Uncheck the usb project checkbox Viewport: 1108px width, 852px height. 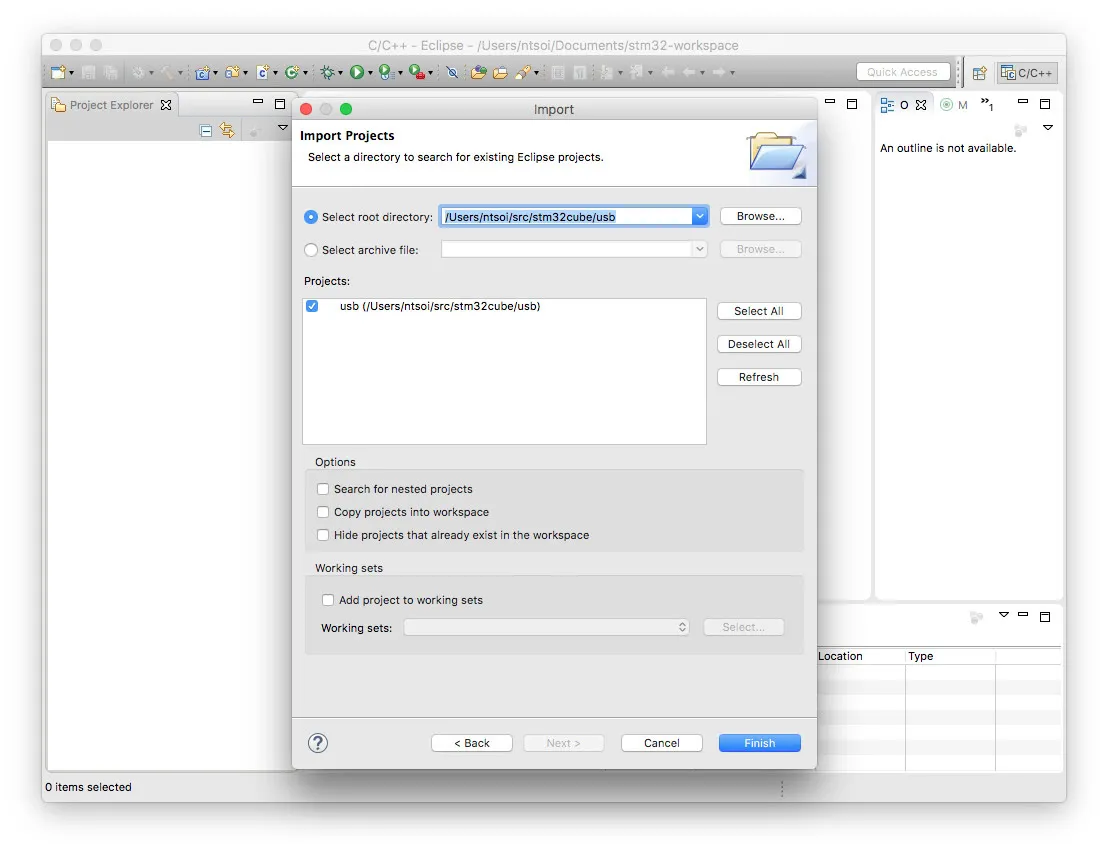(x=312, y=306)
